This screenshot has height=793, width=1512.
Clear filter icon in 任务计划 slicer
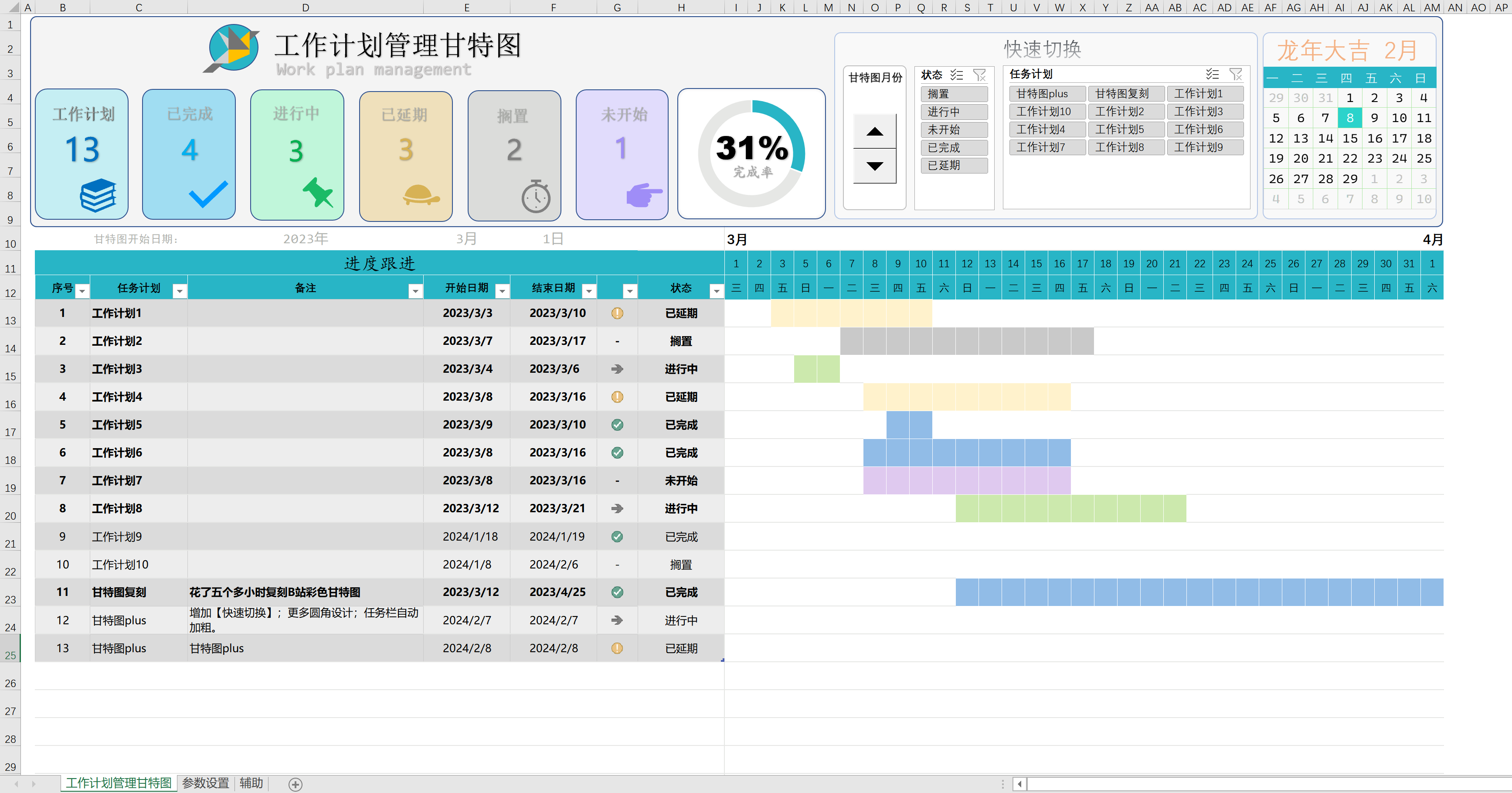point(1236,74)
